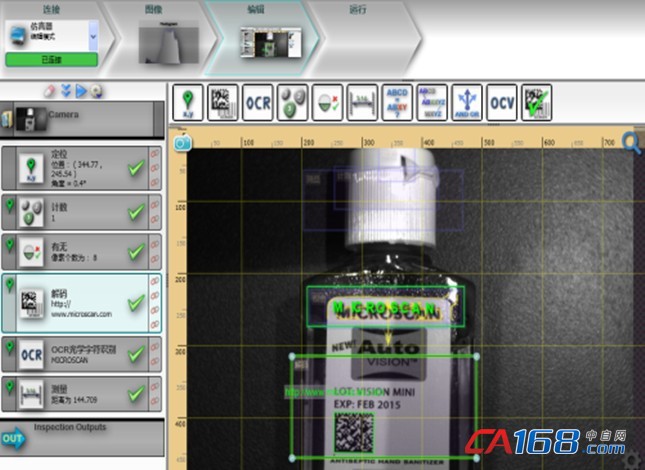
Task: Grab bottom-left handle of decode region box
Action: (292, 457)
